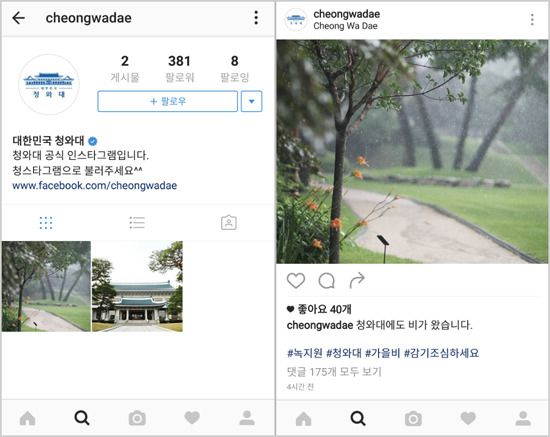Open the facebook.com/cheongwadae link
Viewport: 550px width, 437px height.
coord(94,186)
